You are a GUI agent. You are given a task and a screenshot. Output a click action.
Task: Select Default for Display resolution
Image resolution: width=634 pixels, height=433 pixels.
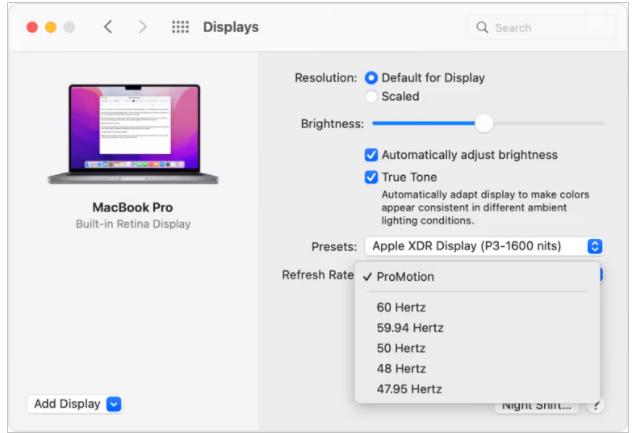point(371,78)
